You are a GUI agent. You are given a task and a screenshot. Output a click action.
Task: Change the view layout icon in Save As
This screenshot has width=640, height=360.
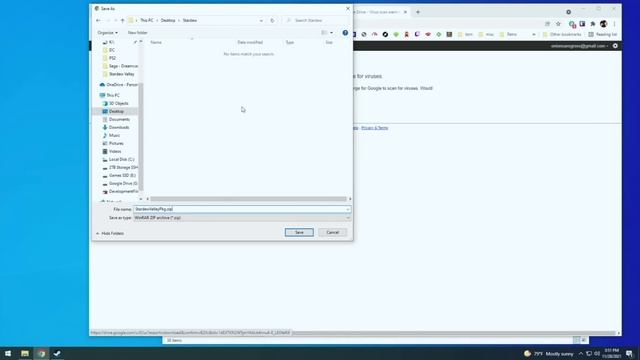324,33
